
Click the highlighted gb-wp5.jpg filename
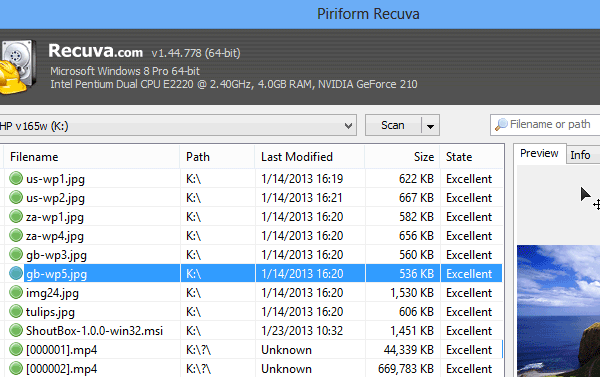tap(56, 274)
